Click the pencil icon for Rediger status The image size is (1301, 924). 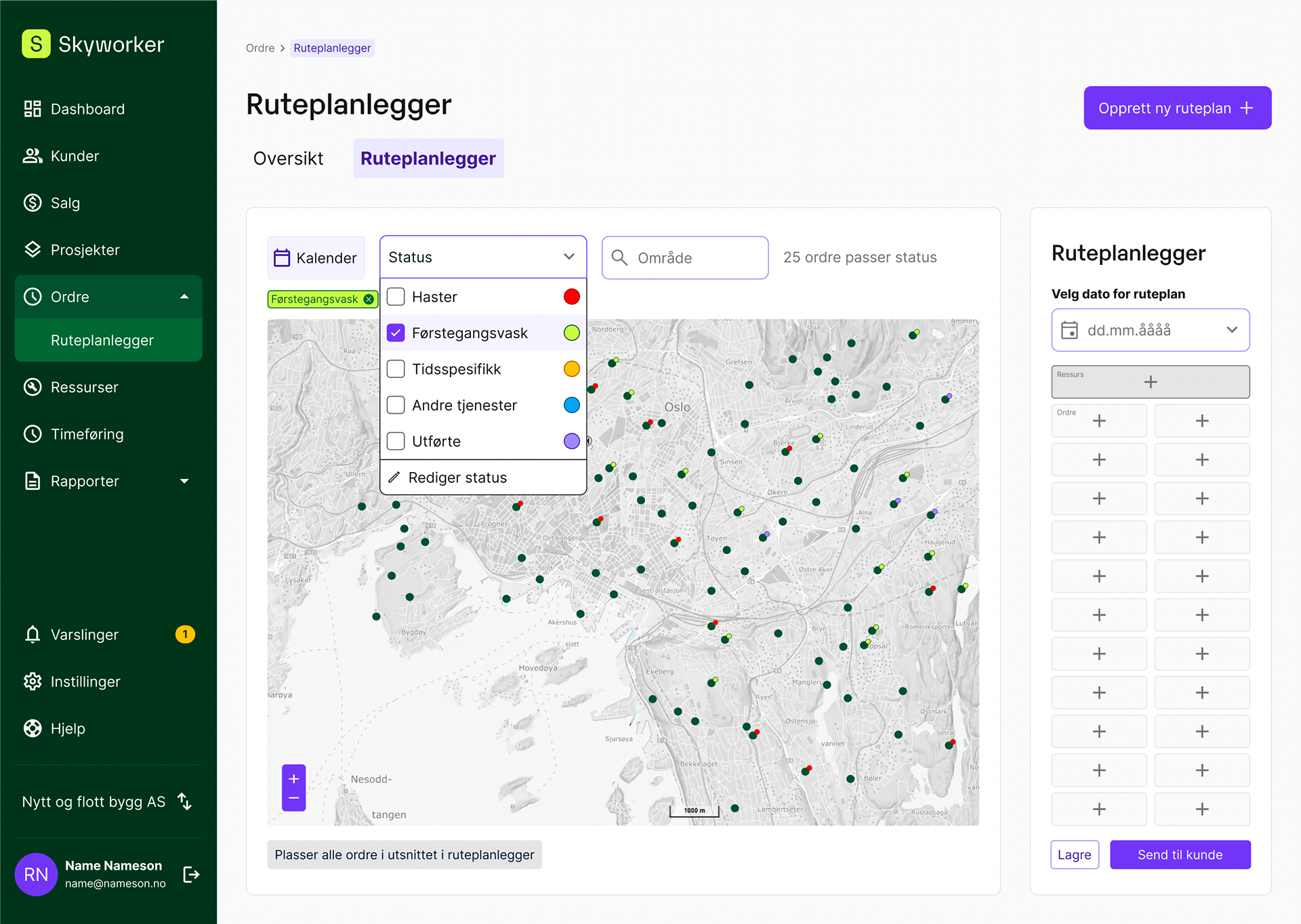pos(394,478)
